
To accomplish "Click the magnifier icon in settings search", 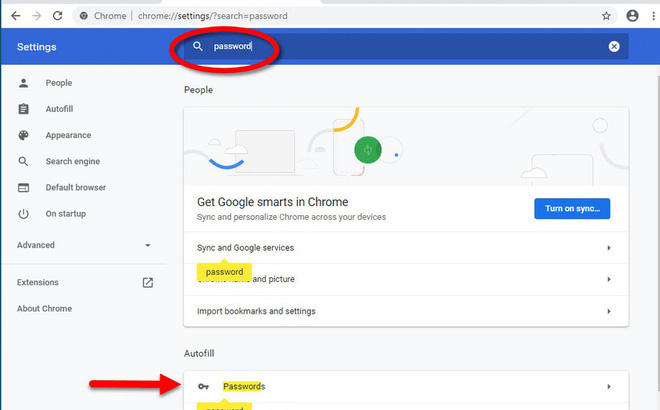I will (x=198, y=46).
